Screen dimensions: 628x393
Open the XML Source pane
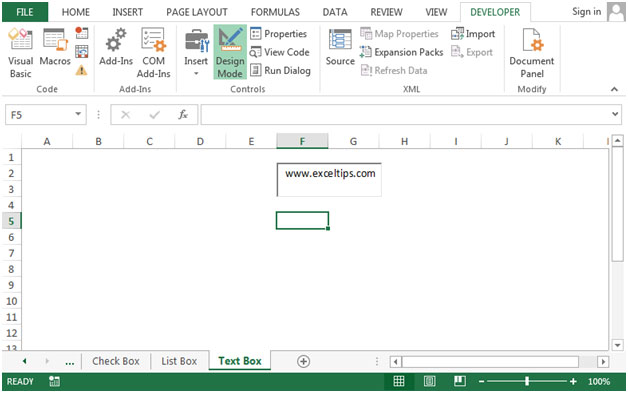340,47
